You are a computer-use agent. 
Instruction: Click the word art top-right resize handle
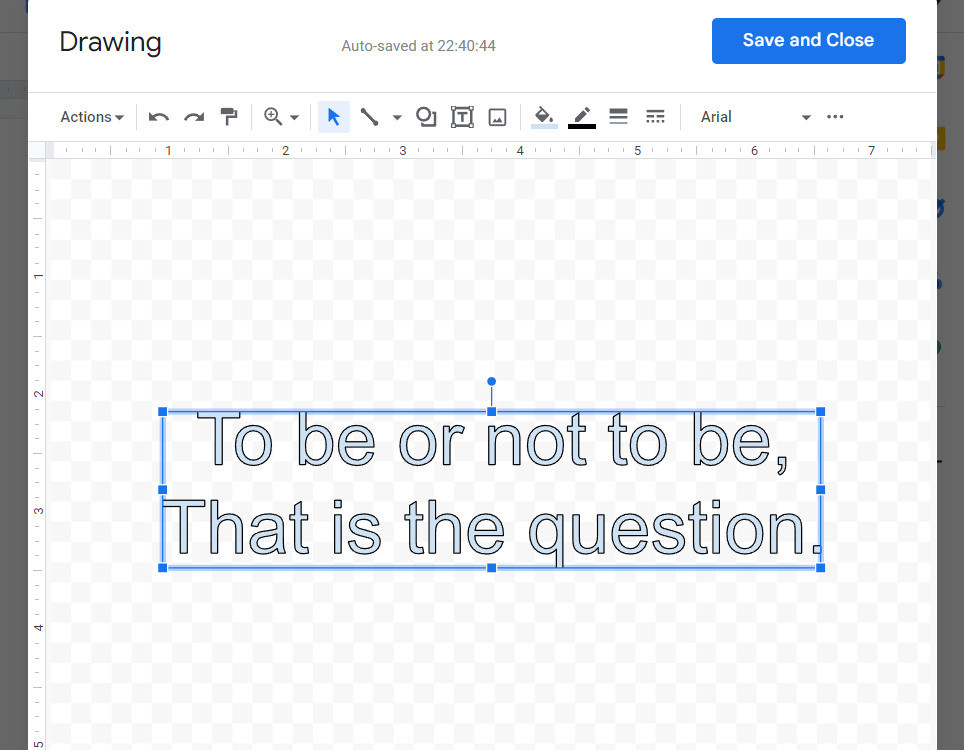[820, 411]
